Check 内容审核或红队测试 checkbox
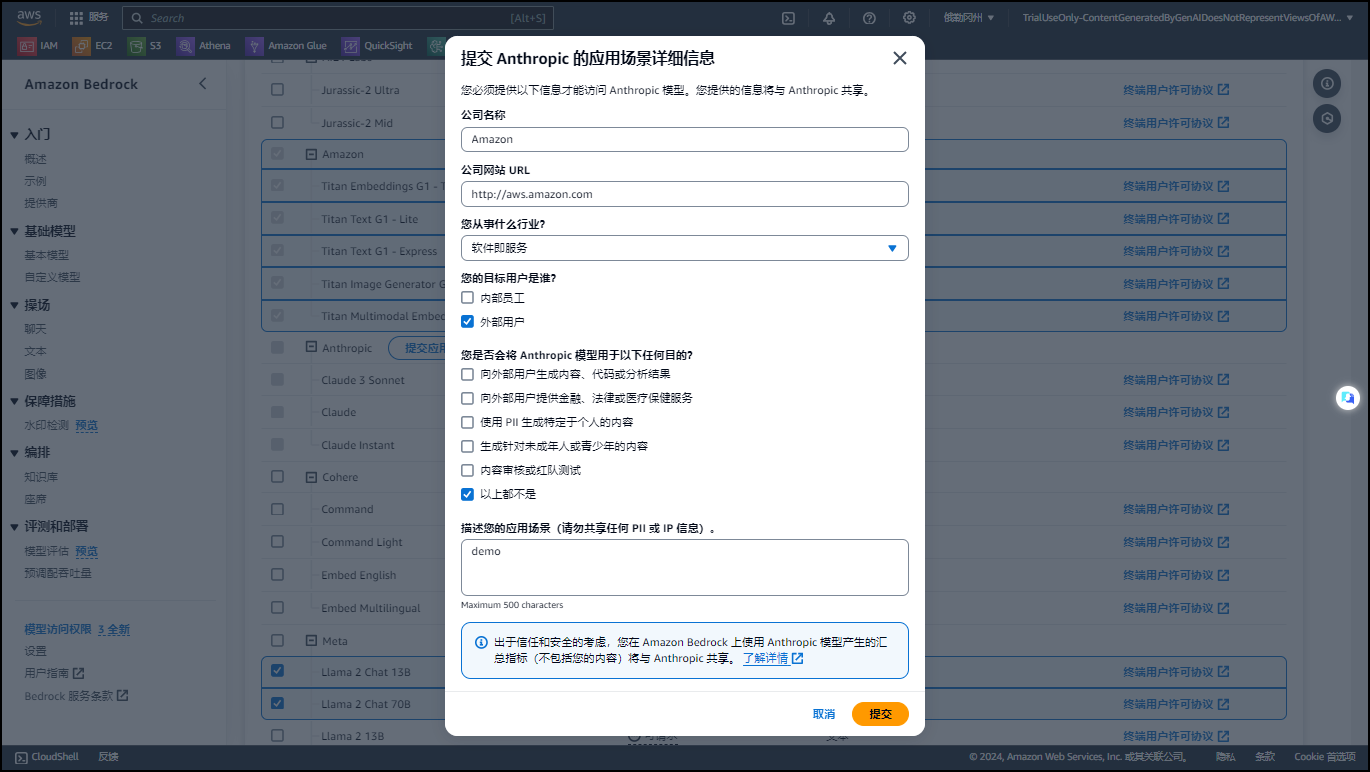Screen dimensions: 1370x772 467,470
